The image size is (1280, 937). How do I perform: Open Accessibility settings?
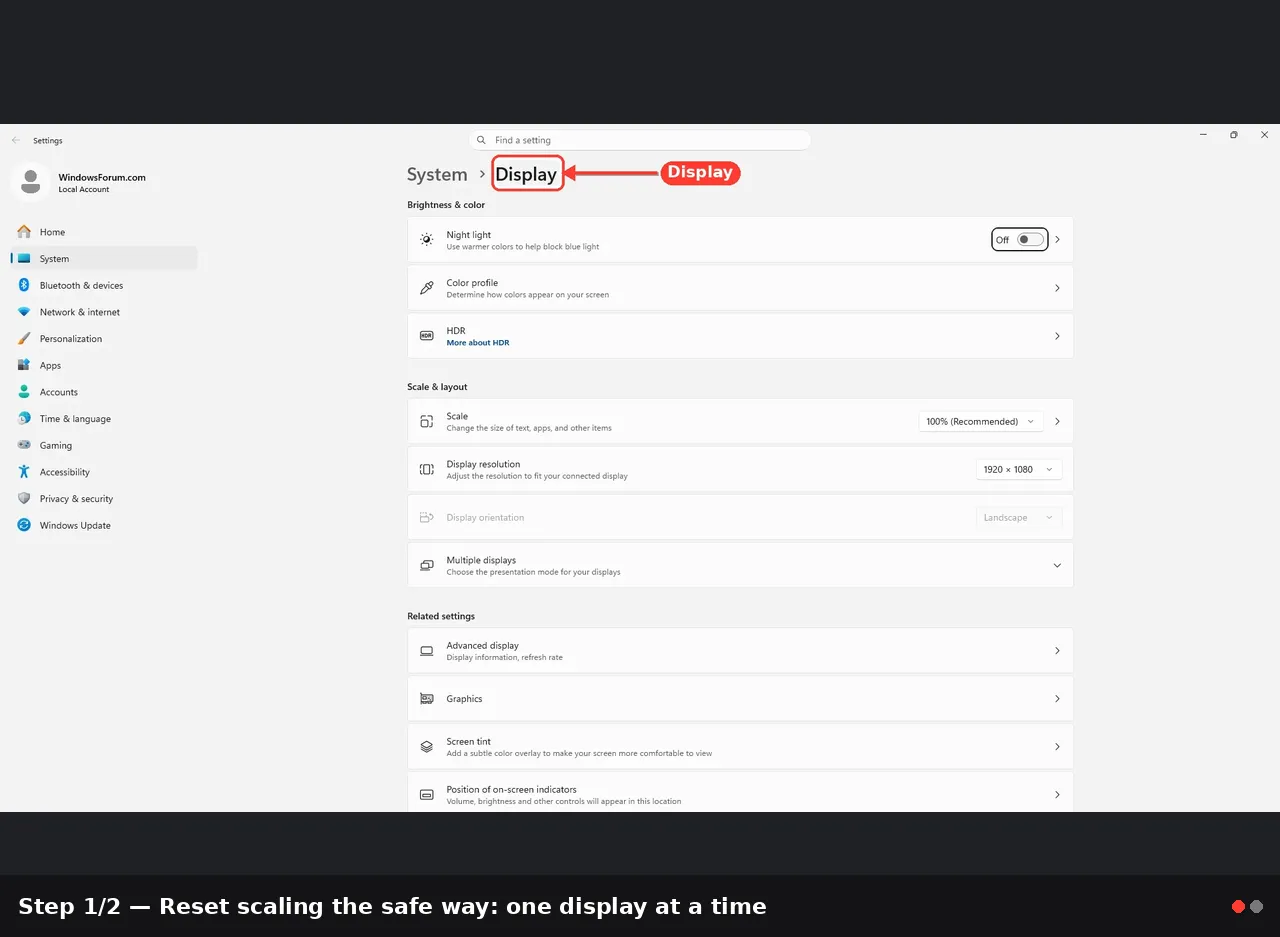(x=104, y=472)
